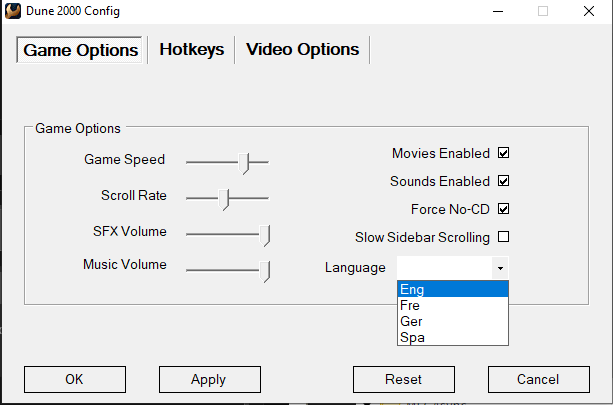Disable the Sounds Enabled checkbox
The image size is (613, 405).
pyautogui.click(x=504, y=182)
